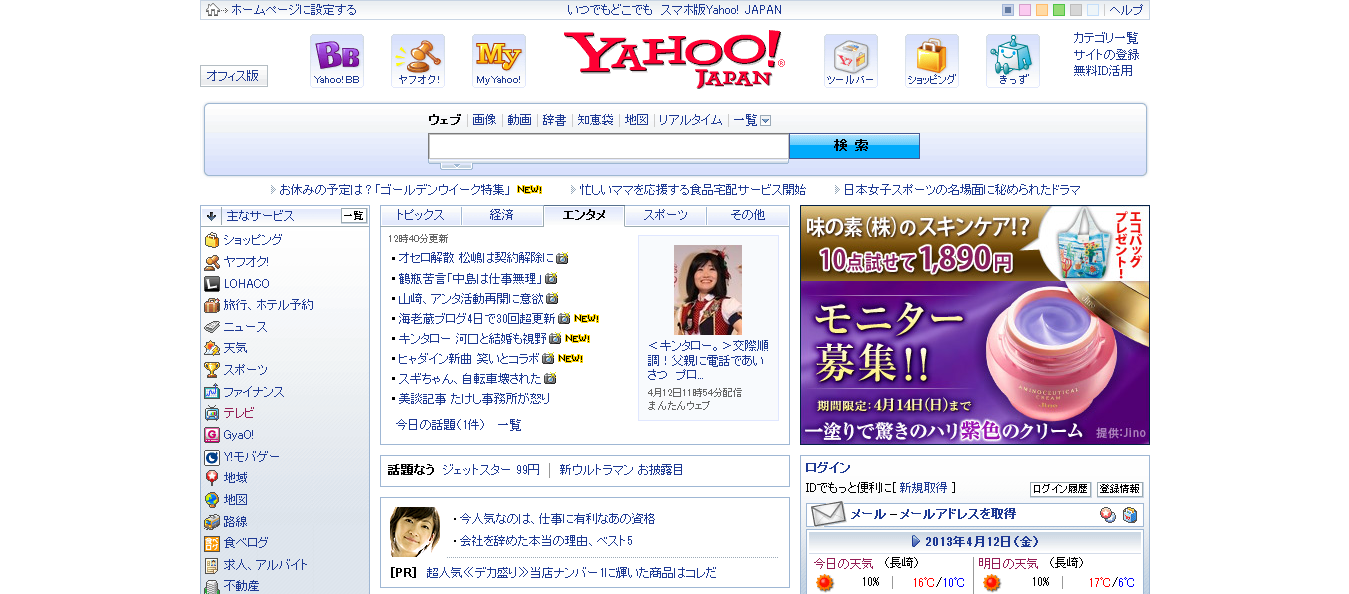Image resolution: width=1349 pixels, height=594 pixels.
Task: Open the Yahoo! BB icon
Action: pyautogui.click(x=337, y=61)
